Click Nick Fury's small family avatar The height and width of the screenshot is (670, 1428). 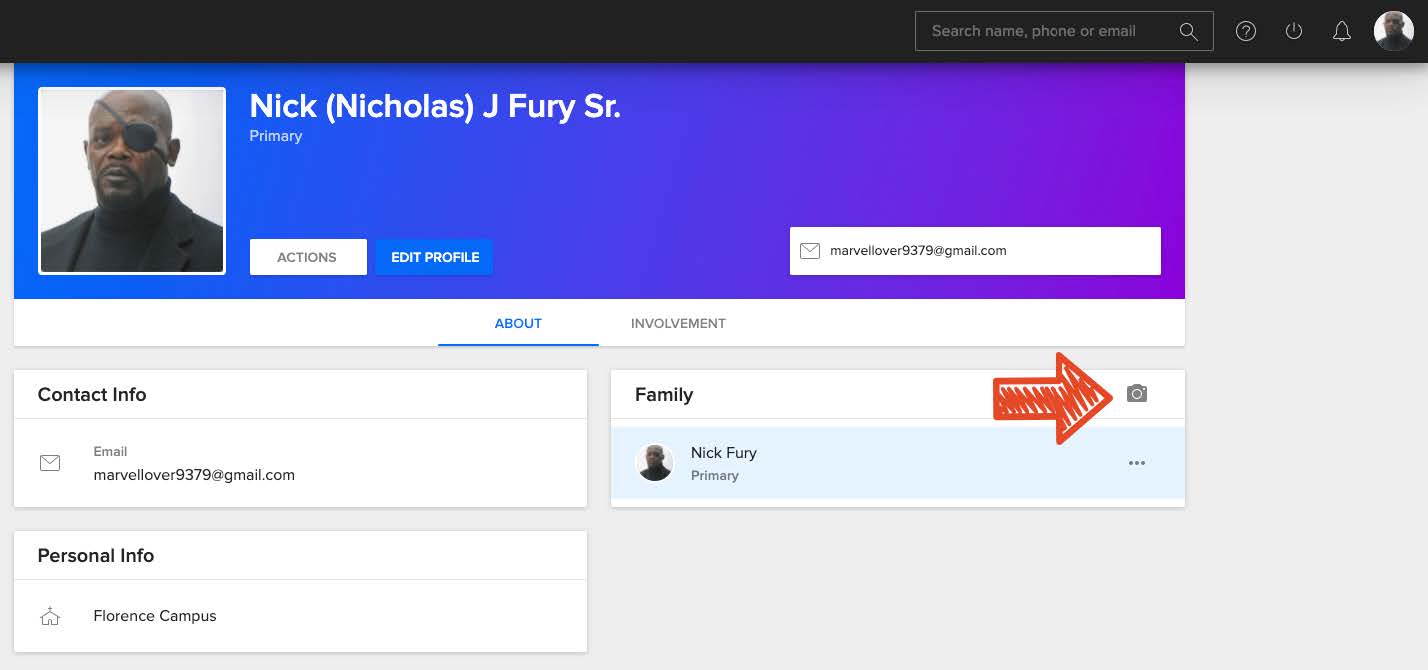(655, 463)
